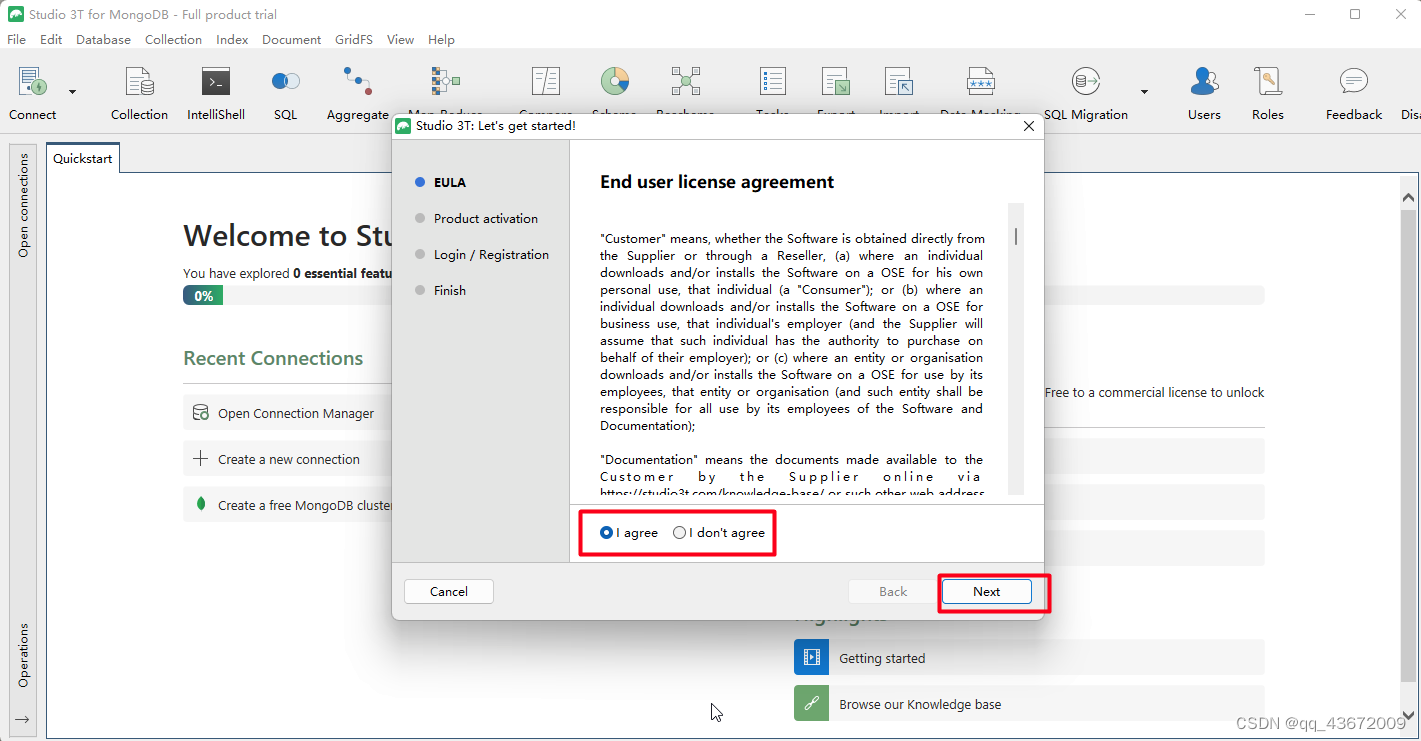Click the Feedback speech bubble icon
This screenshot has height=741, width=1421.
coord(1354,82)
